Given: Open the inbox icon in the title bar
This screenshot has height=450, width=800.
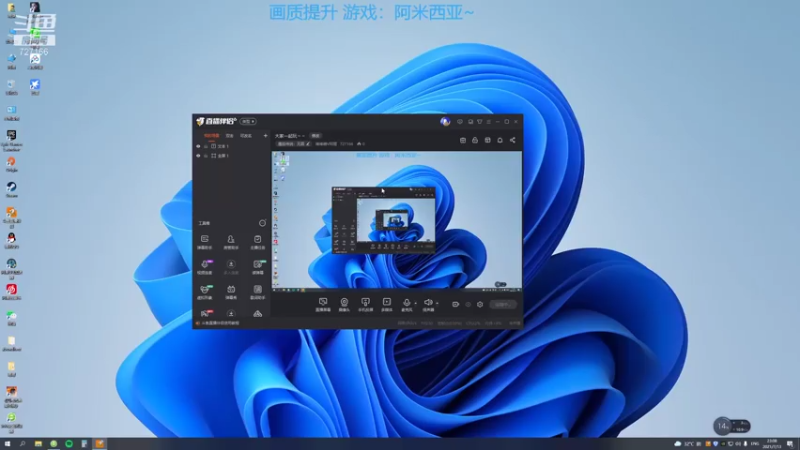Looking at the screenshot, I should (x=470, y=121).
